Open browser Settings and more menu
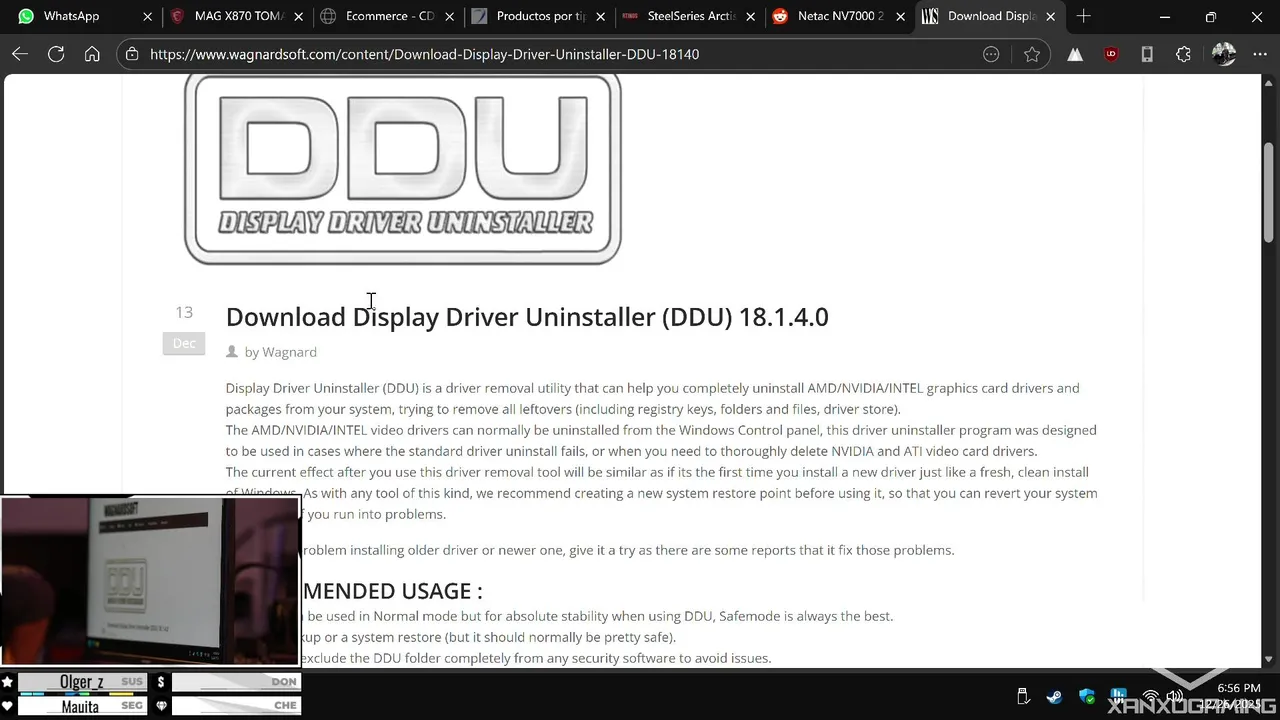 1258,54
